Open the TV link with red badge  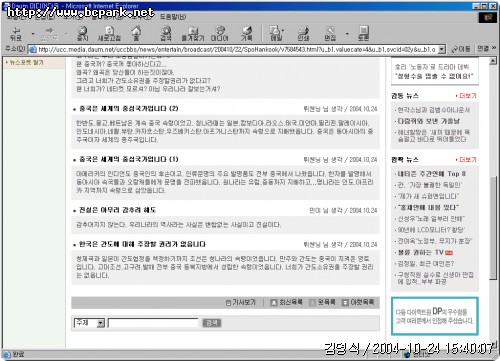[x=425, y=252]
